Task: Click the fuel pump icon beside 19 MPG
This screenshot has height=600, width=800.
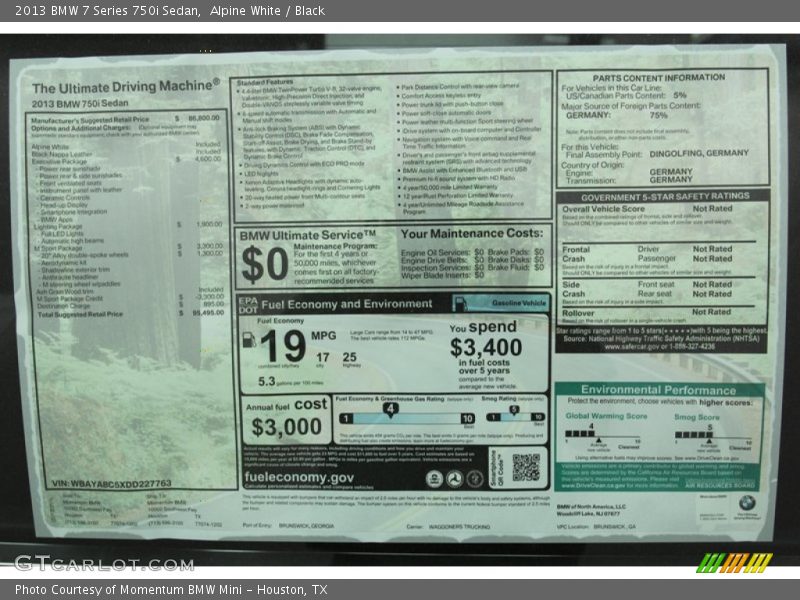Action: pos(250,340)
